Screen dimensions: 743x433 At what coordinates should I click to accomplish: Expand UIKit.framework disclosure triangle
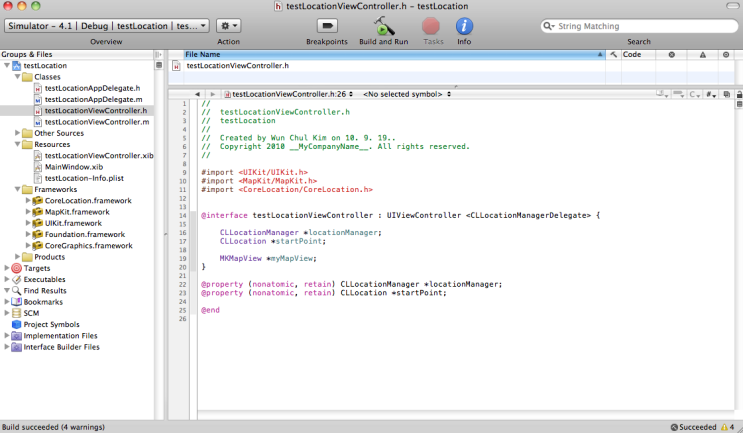[28, 223]
